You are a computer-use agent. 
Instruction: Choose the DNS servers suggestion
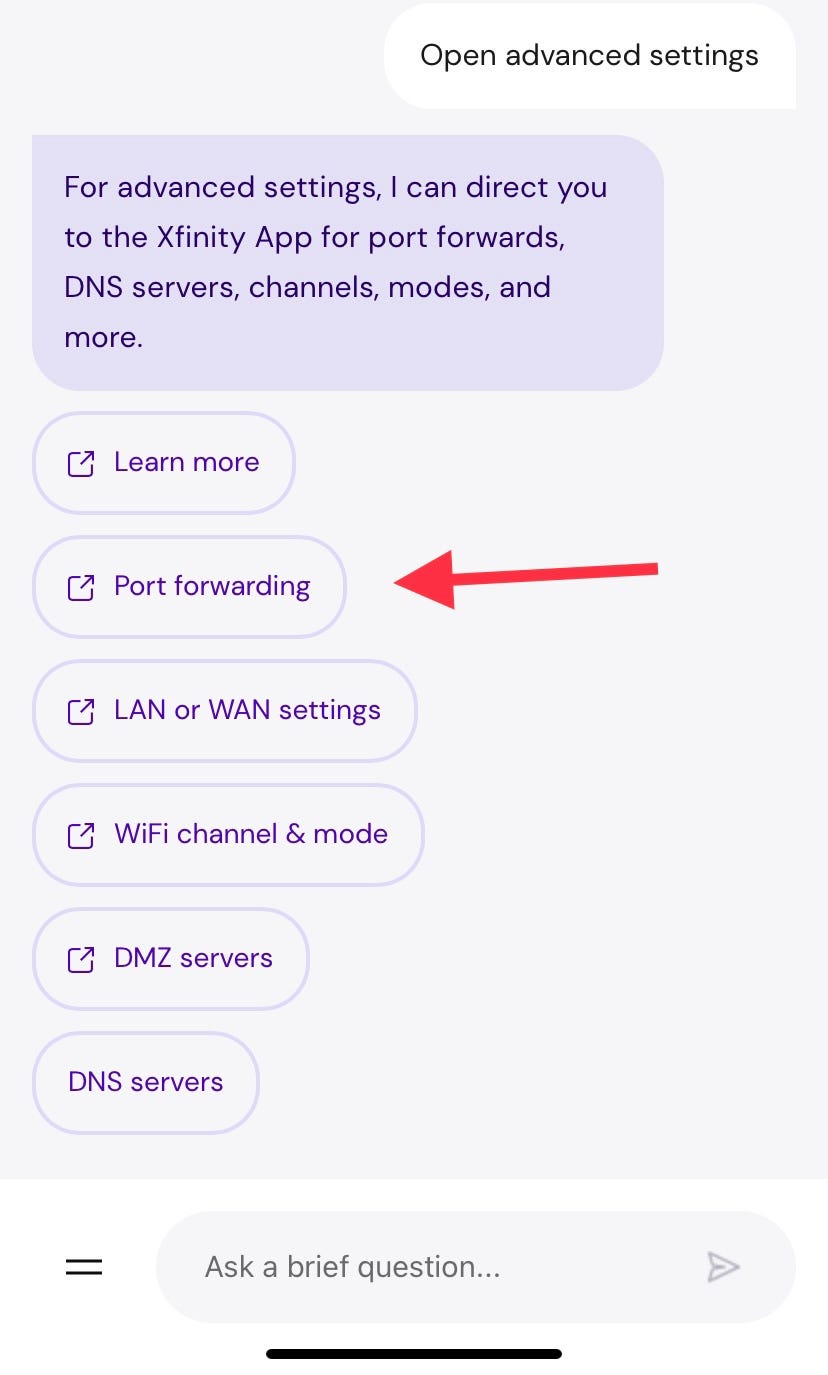pos(146,1083)
